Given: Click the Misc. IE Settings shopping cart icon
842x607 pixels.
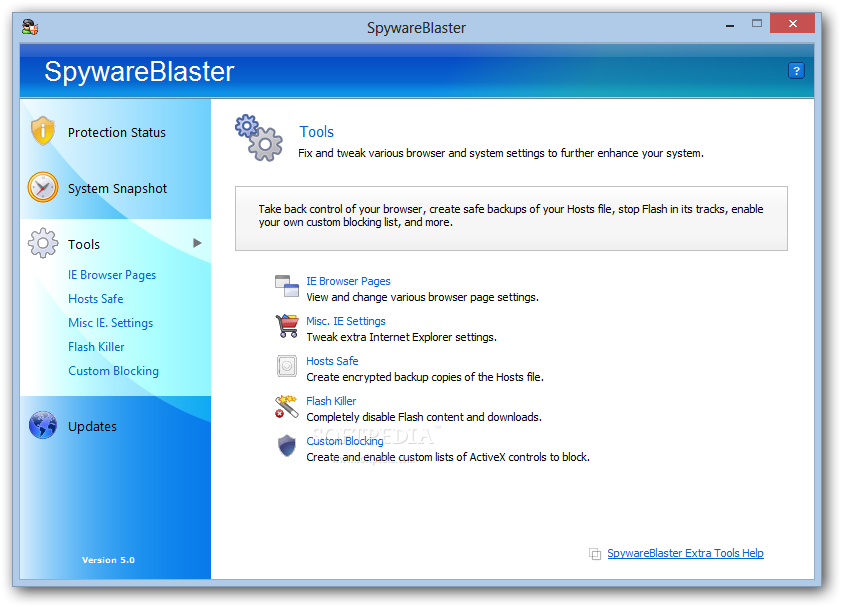Looking at the screenshot, I should [x=287, y=326].
